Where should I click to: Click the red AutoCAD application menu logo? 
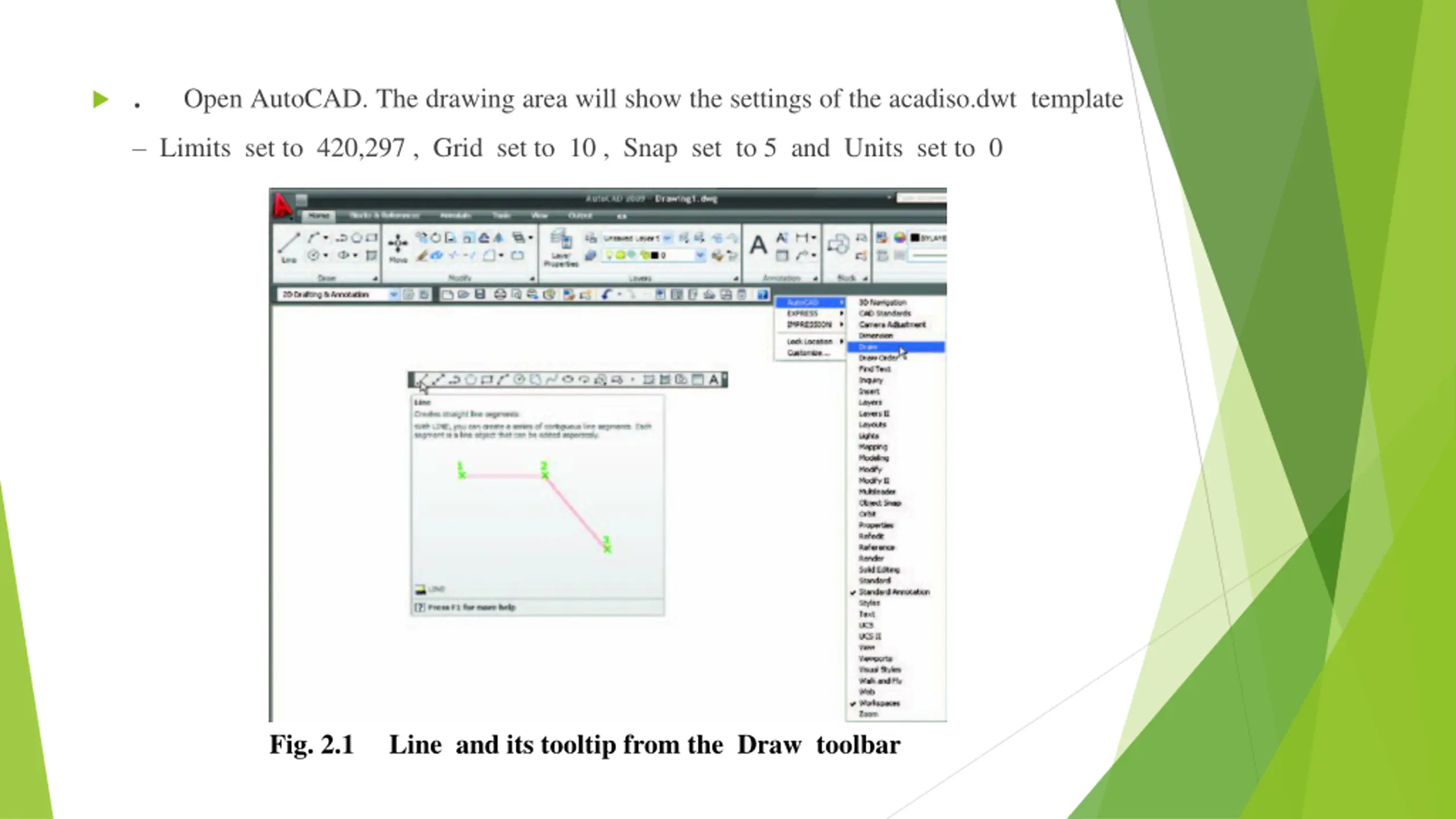(282, 205)
